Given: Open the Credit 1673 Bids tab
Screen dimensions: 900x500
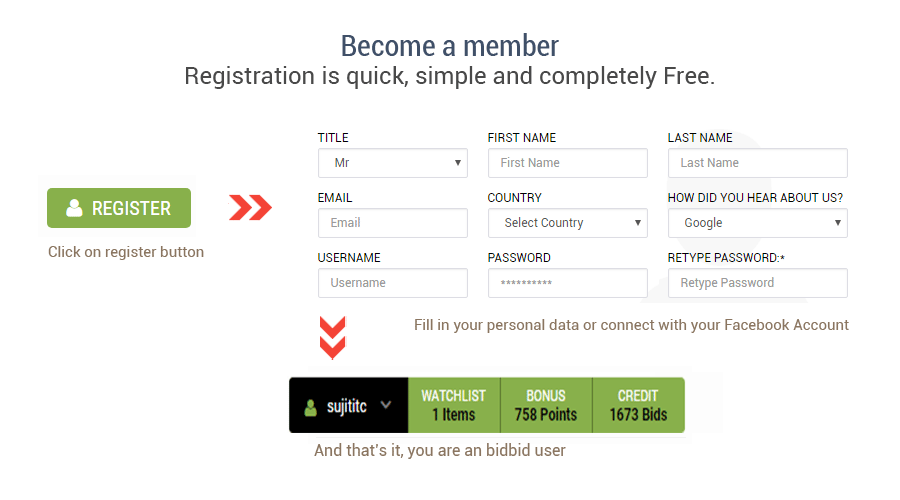Looking at the screenshot, I should pyautogui.click(x=638, y=405).
